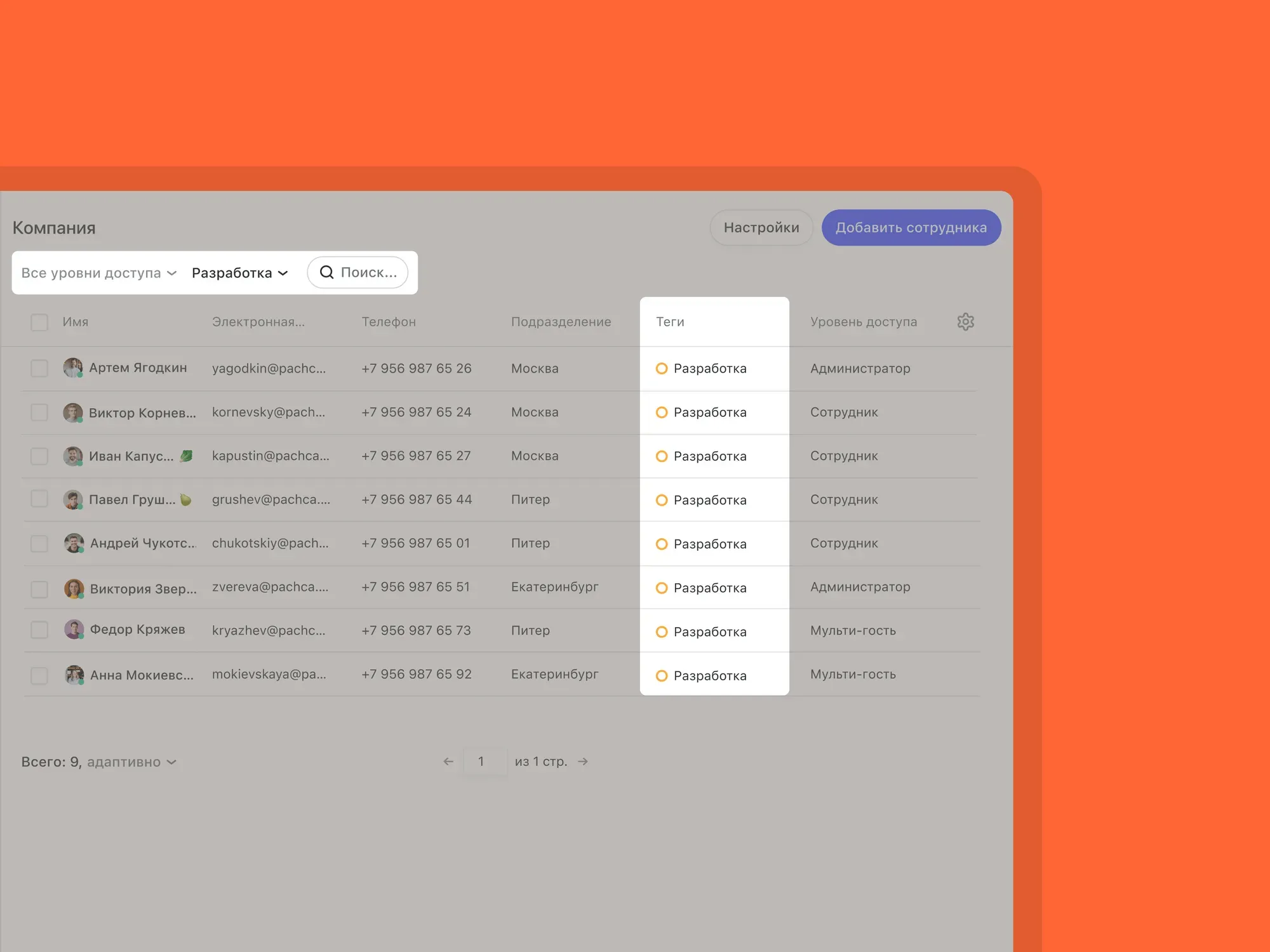Image resolution: width=1270 pixels, height=952 pixels.
Task: Click the search magnifier icon
Action: click(326, 272)
